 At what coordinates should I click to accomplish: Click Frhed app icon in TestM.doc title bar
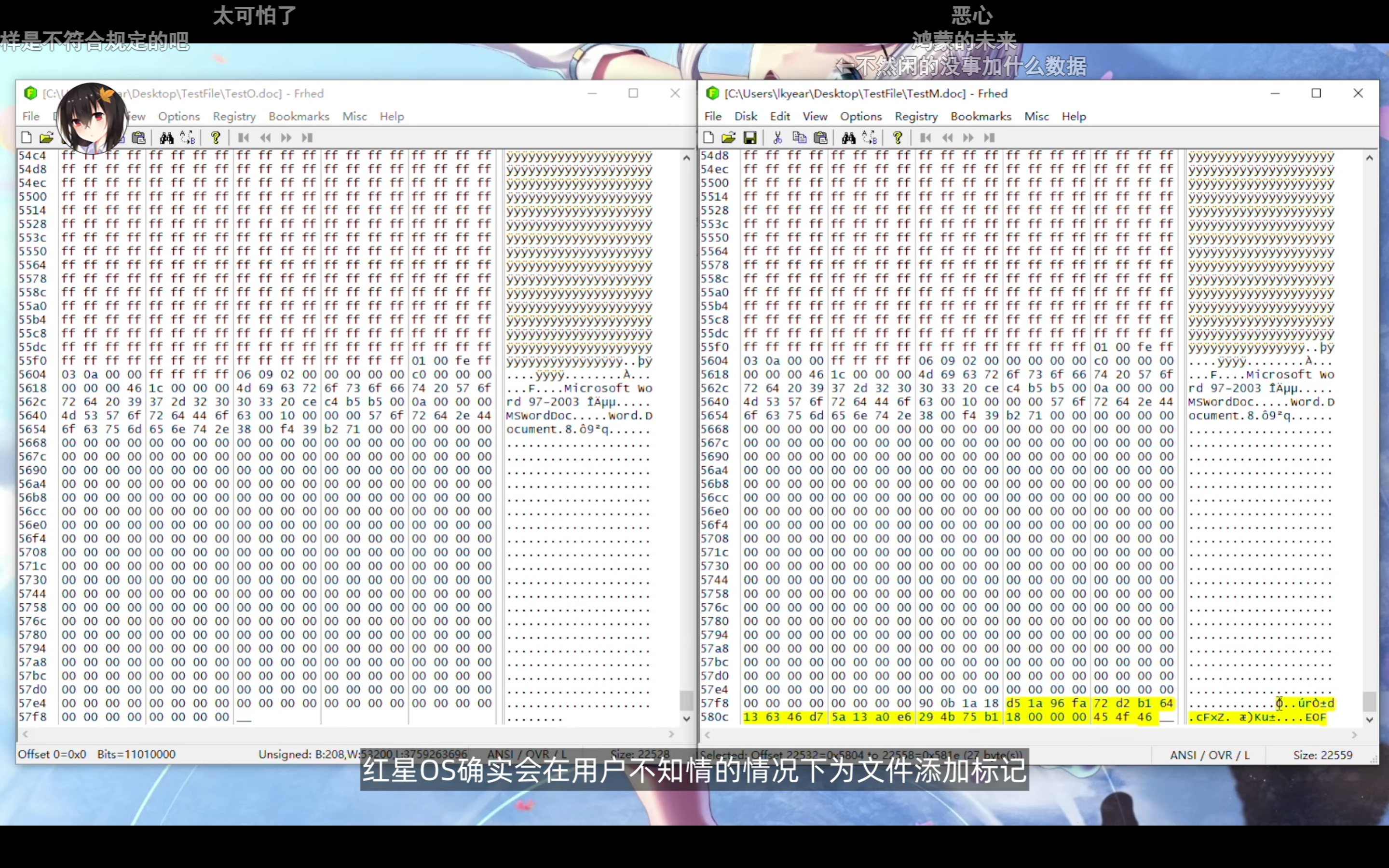tap(712, 93)
